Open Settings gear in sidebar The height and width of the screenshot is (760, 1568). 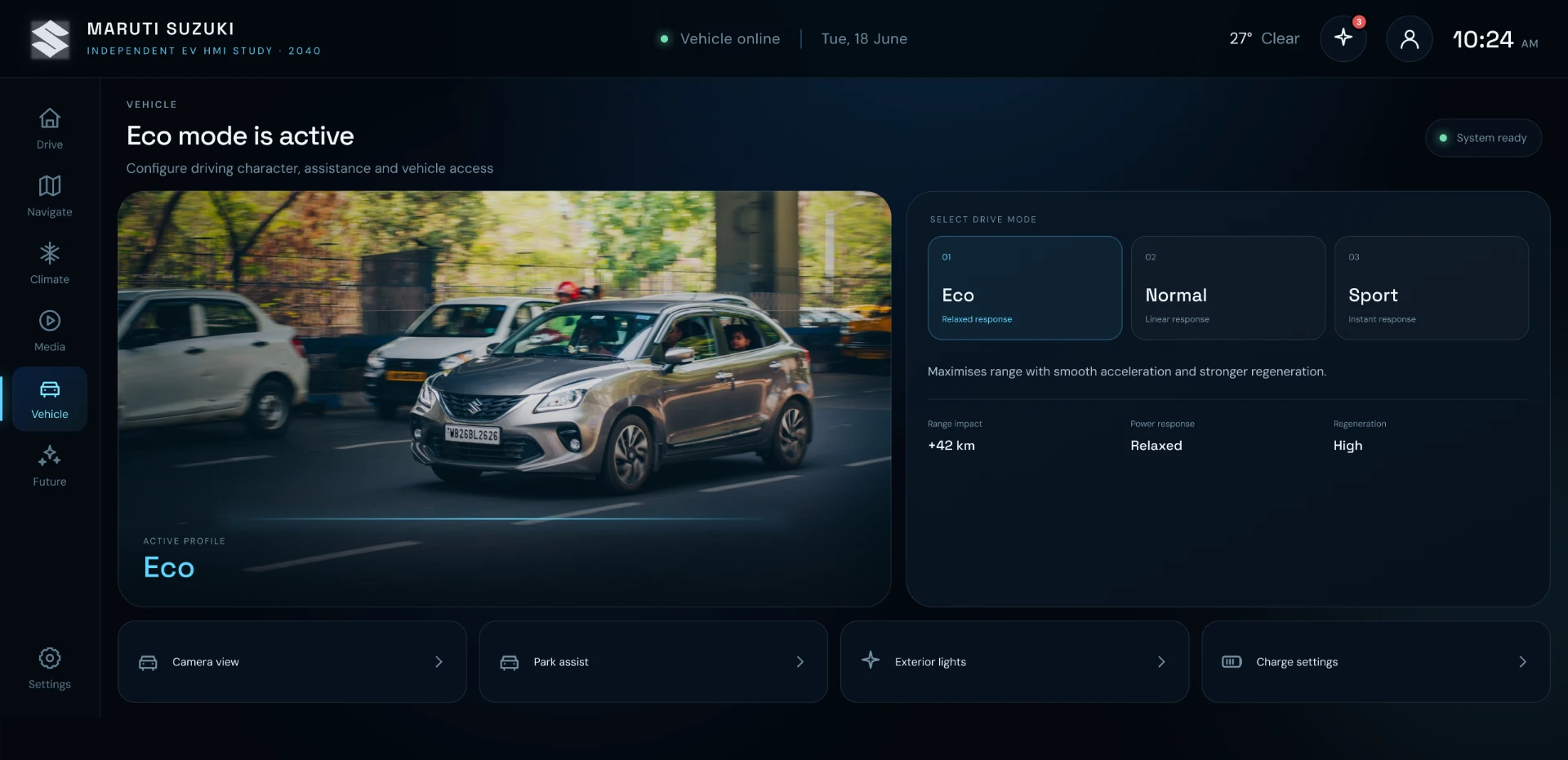click(x=49, y=669)
